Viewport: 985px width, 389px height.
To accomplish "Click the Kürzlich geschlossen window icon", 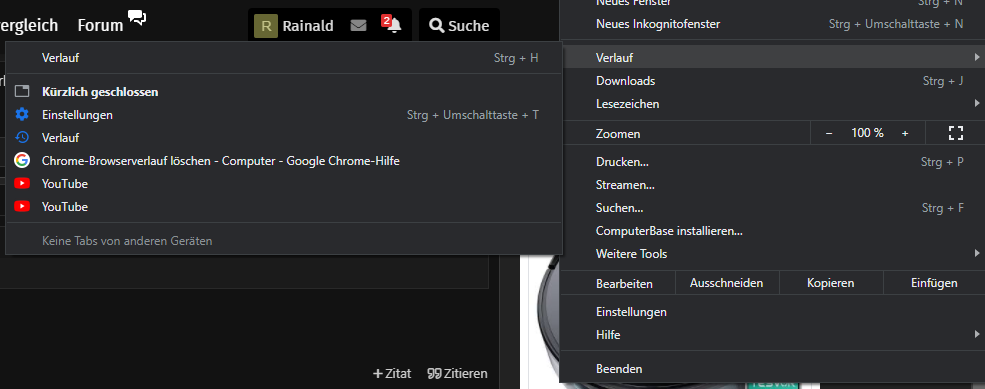I will pos(22,91).
